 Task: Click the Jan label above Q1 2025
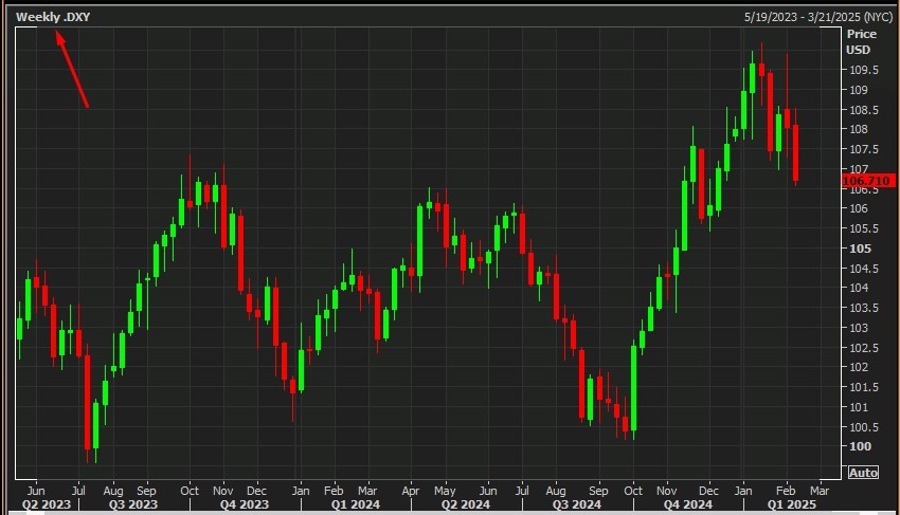coord(743,491)
